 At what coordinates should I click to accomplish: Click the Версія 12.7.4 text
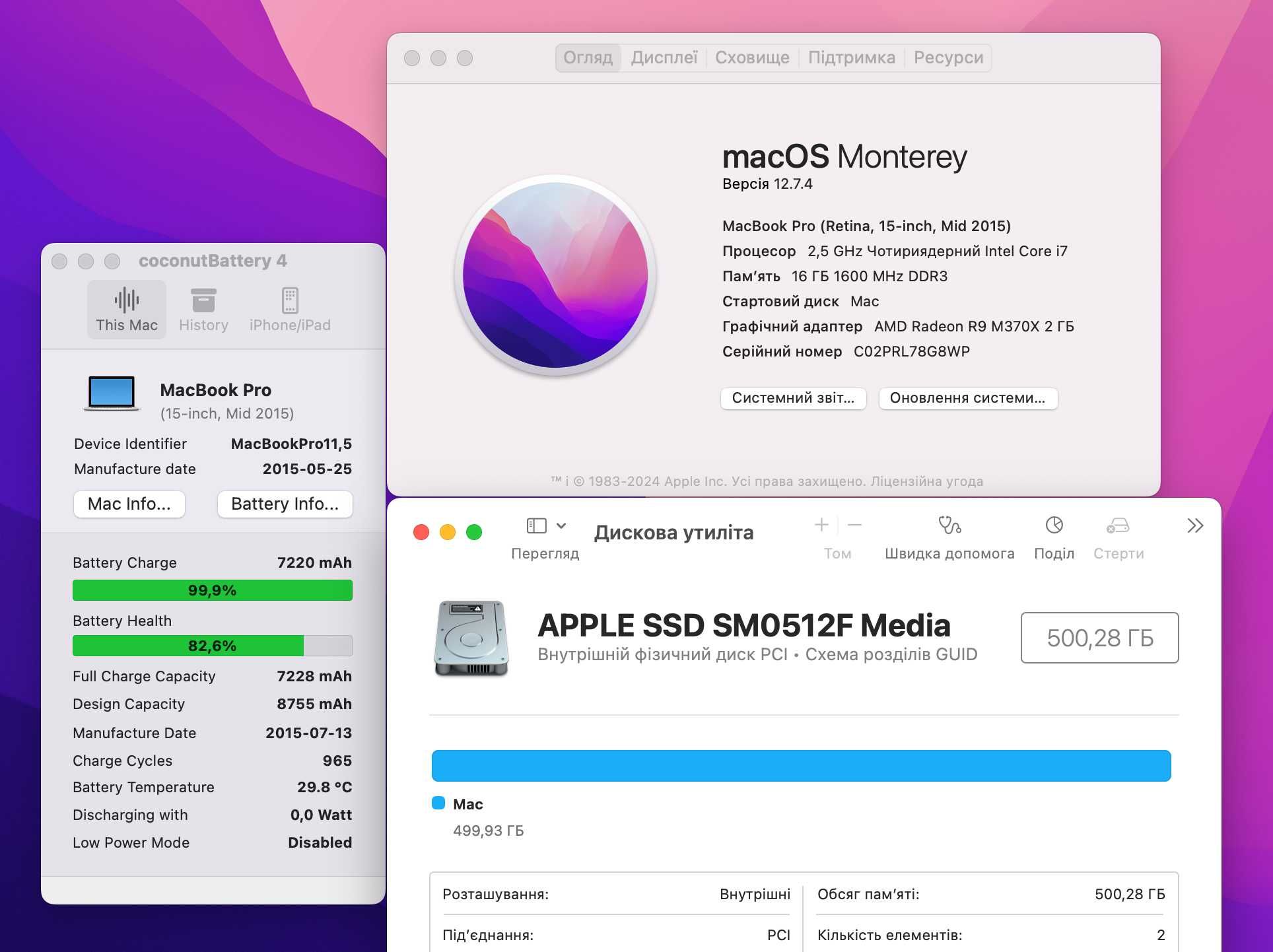767,184
